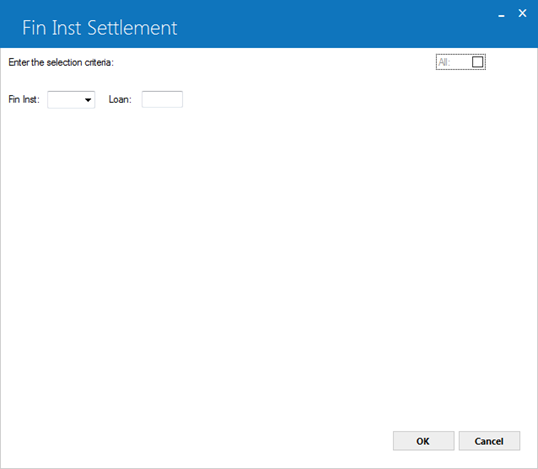Image resolution: width=538 pixels, height=469 pixels.
Task: Check the All checkbox
Action: [477, 62]
